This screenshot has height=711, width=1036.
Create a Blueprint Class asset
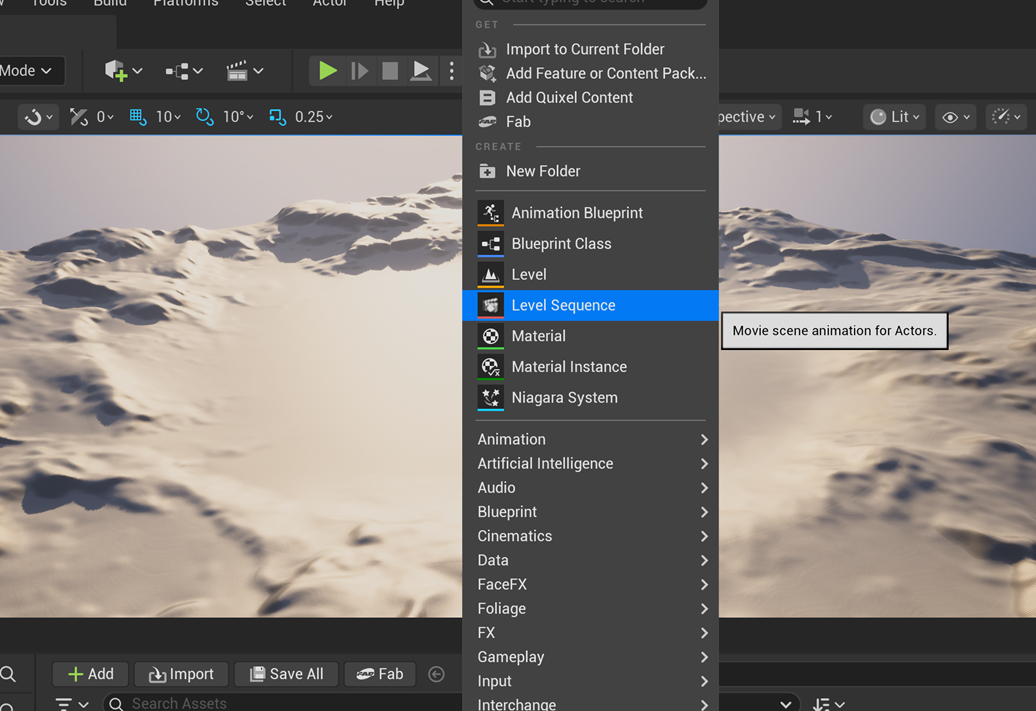(x=591, y=244)
